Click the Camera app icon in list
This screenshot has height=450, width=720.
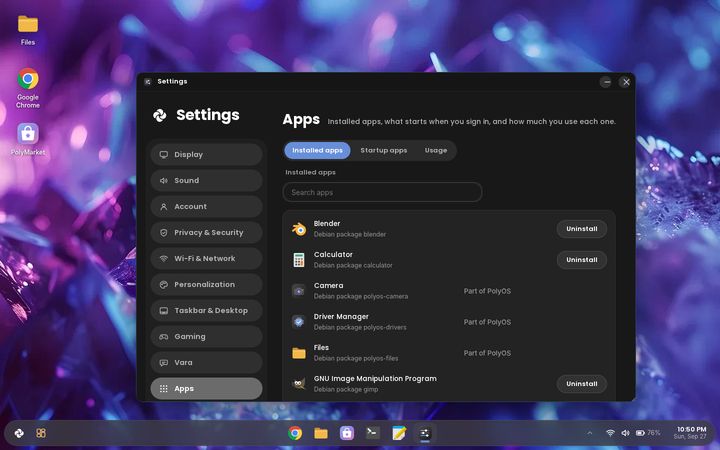pyautogui.click(x=299, y=291)
